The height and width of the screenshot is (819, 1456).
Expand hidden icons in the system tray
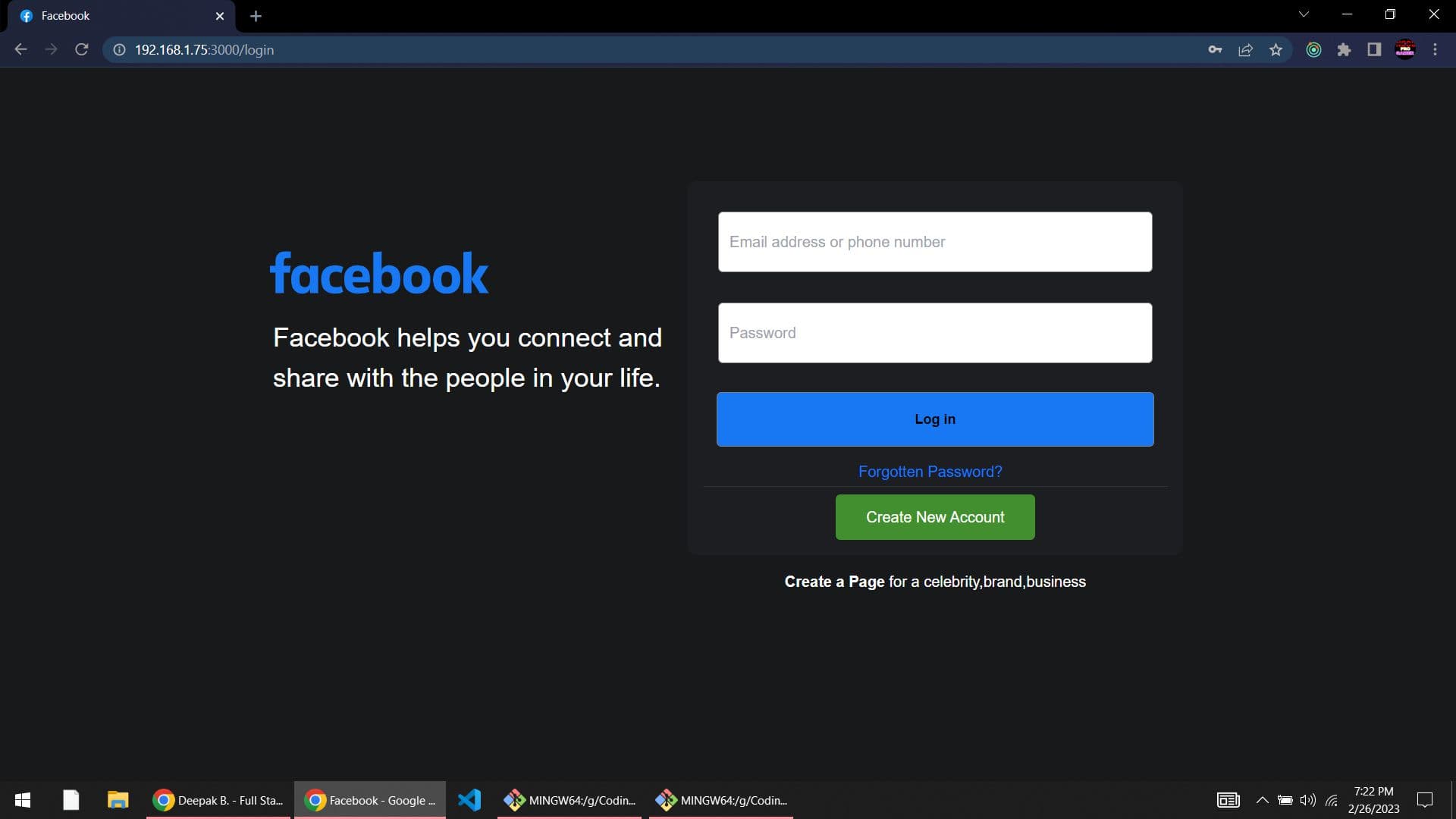(1262, 799)
